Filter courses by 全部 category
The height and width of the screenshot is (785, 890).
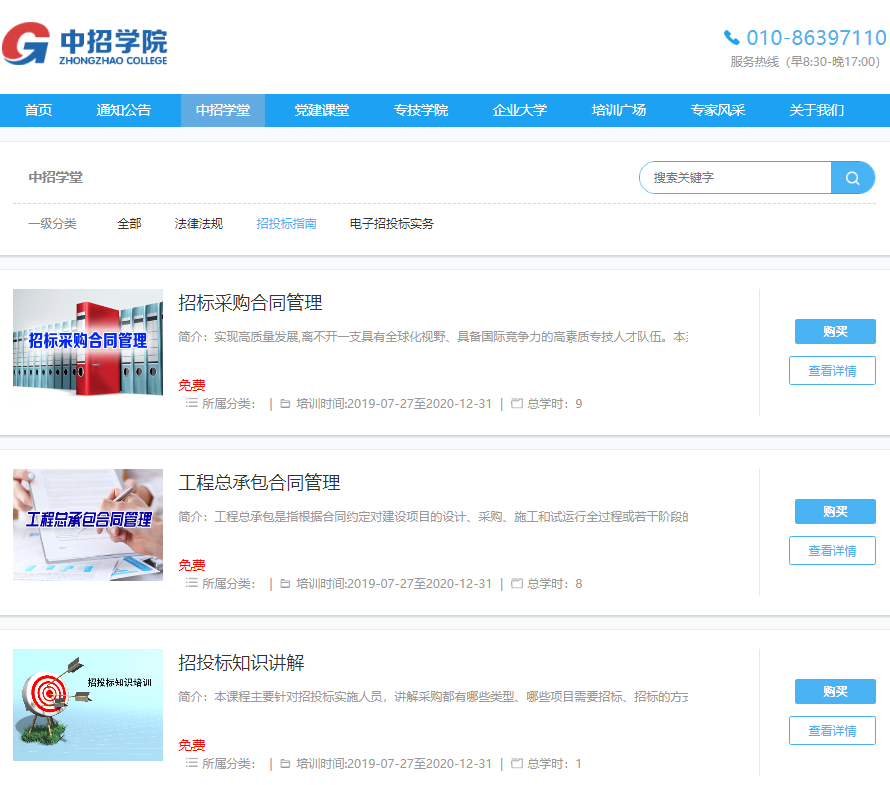(129, 224)
